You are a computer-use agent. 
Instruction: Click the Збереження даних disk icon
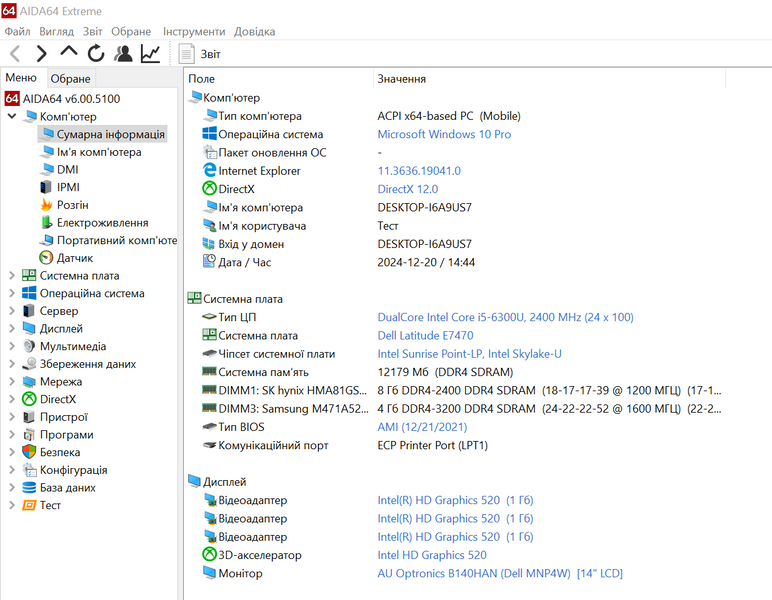29,364
